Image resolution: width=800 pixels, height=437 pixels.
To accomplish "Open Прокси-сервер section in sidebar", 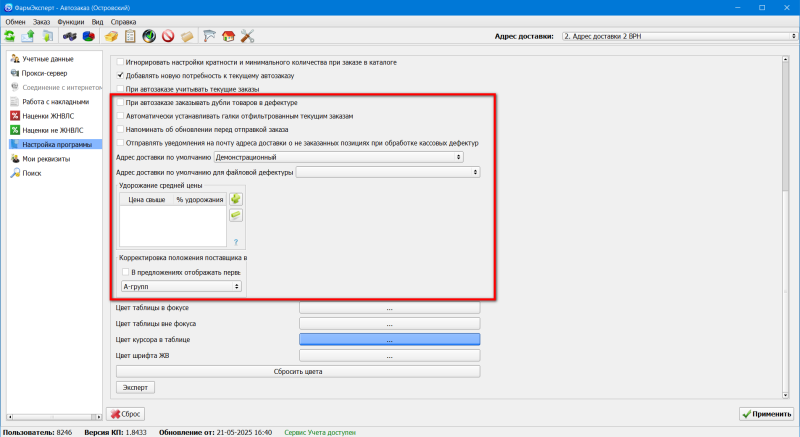I will [44, 73].
